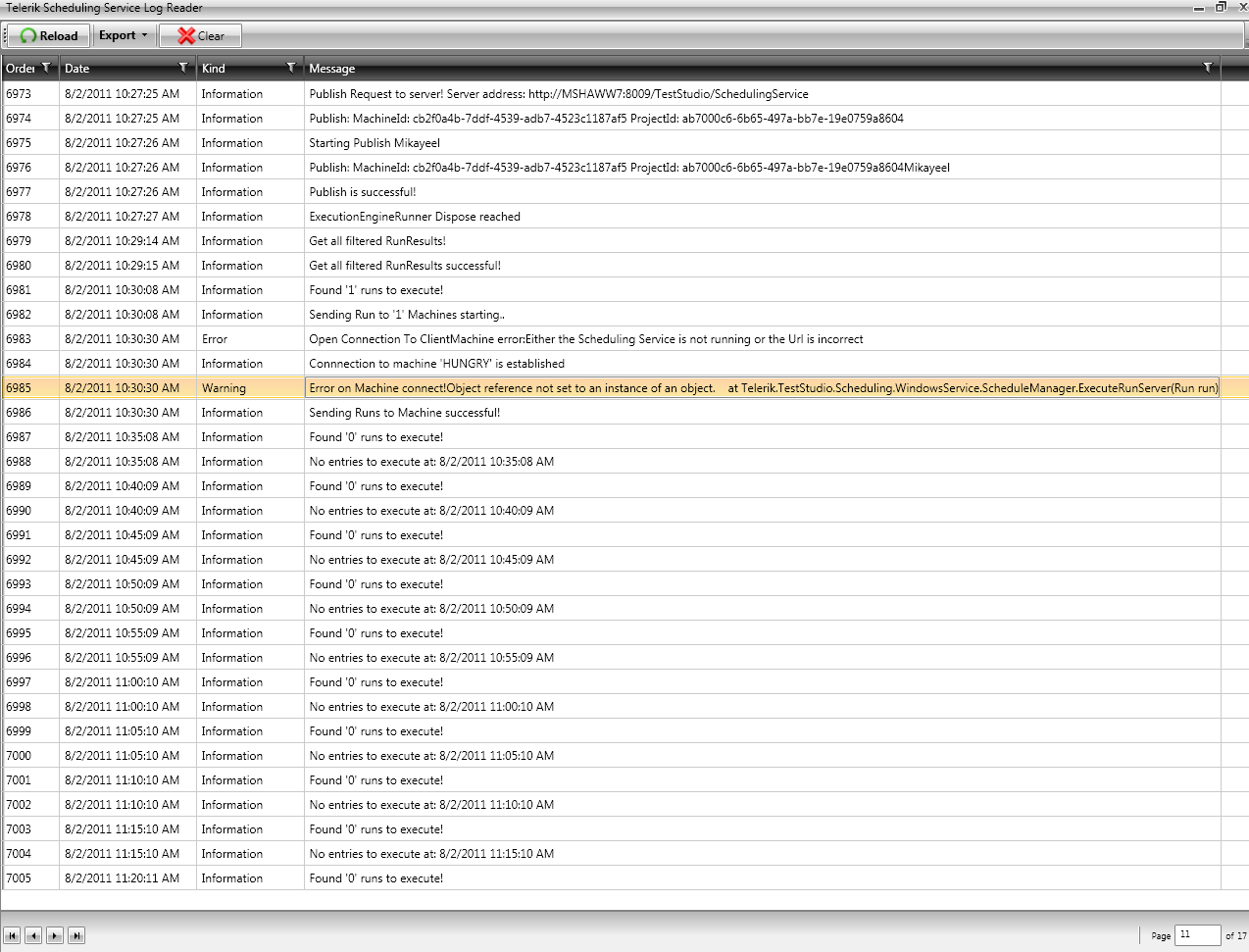Select 'No entries to execute at: 11:15:10 AM'
This screenshot has width=1249, height=952.
click(x=431, y=854)
